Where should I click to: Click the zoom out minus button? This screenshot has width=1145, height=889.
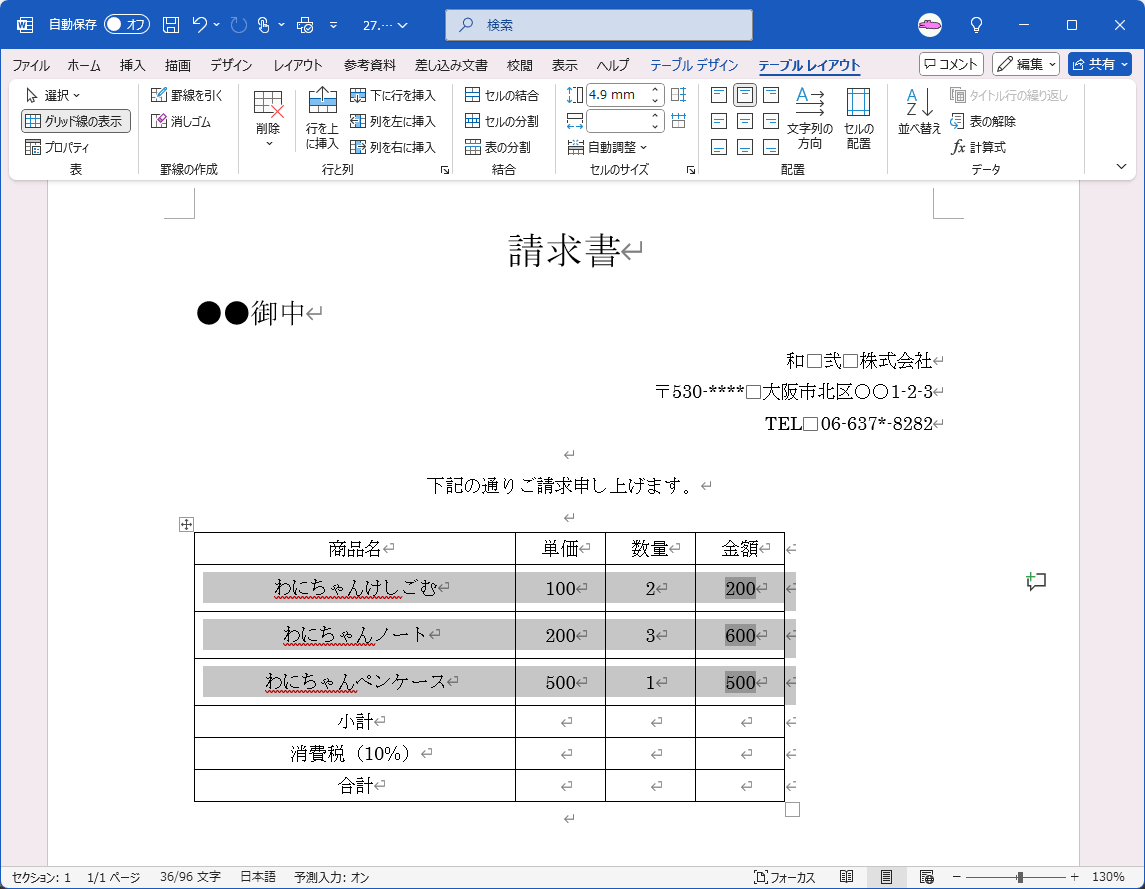click(956, 877)
